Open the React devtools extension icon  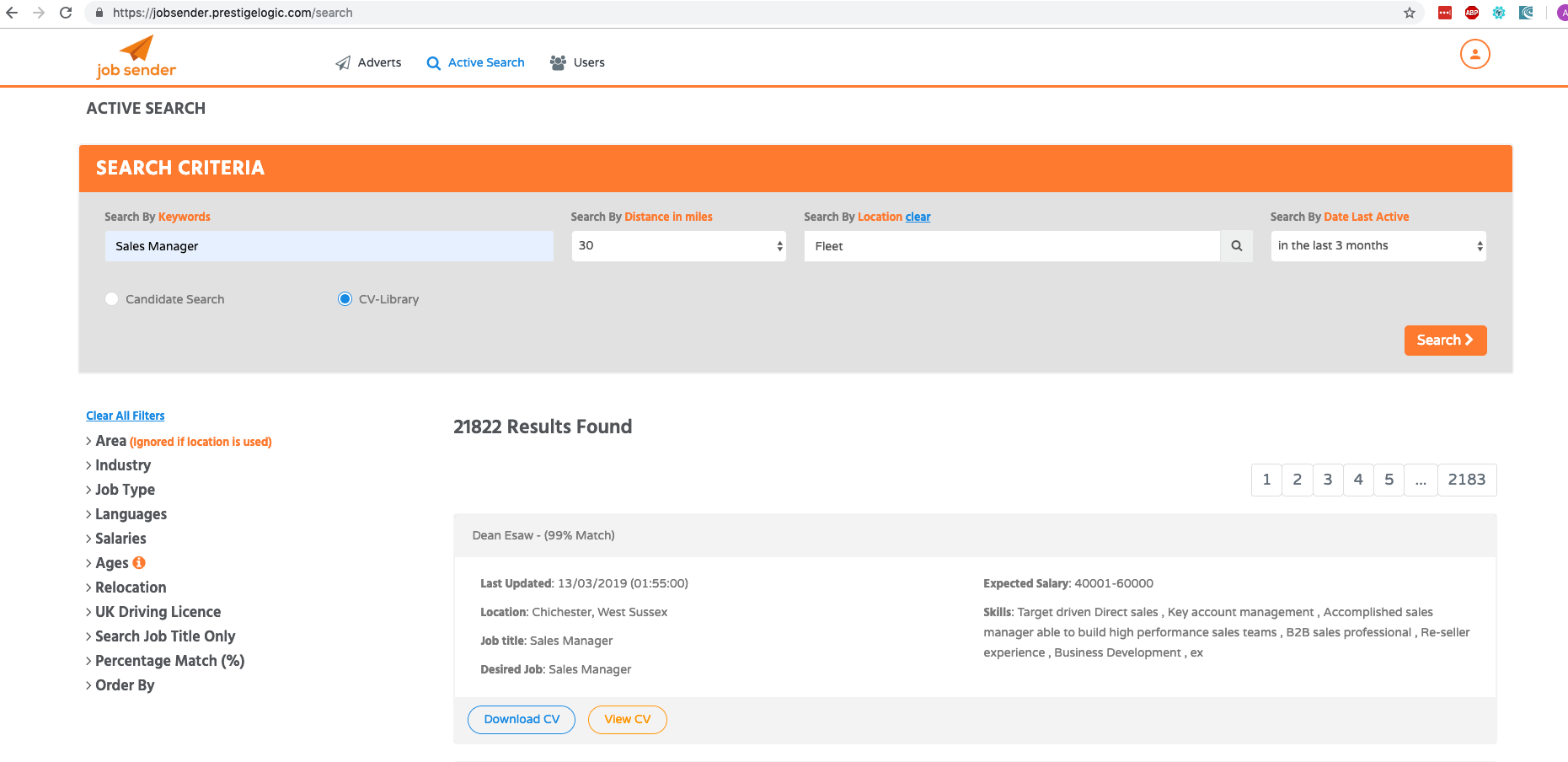1499,13
